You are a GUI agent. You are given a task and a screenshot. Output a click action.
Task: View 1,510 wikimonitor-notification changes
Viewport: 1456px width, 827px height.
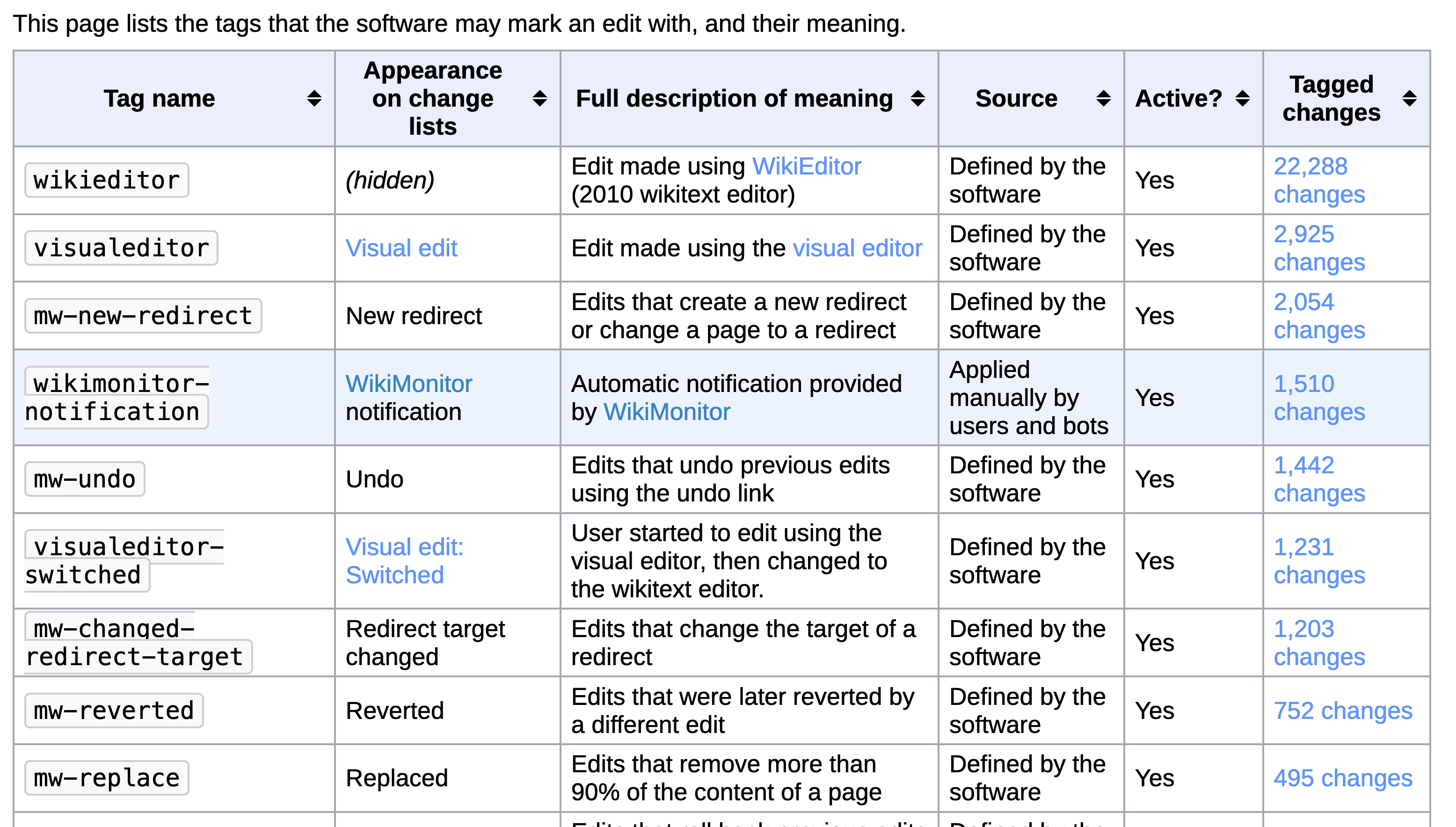(x=1318, y=398)
